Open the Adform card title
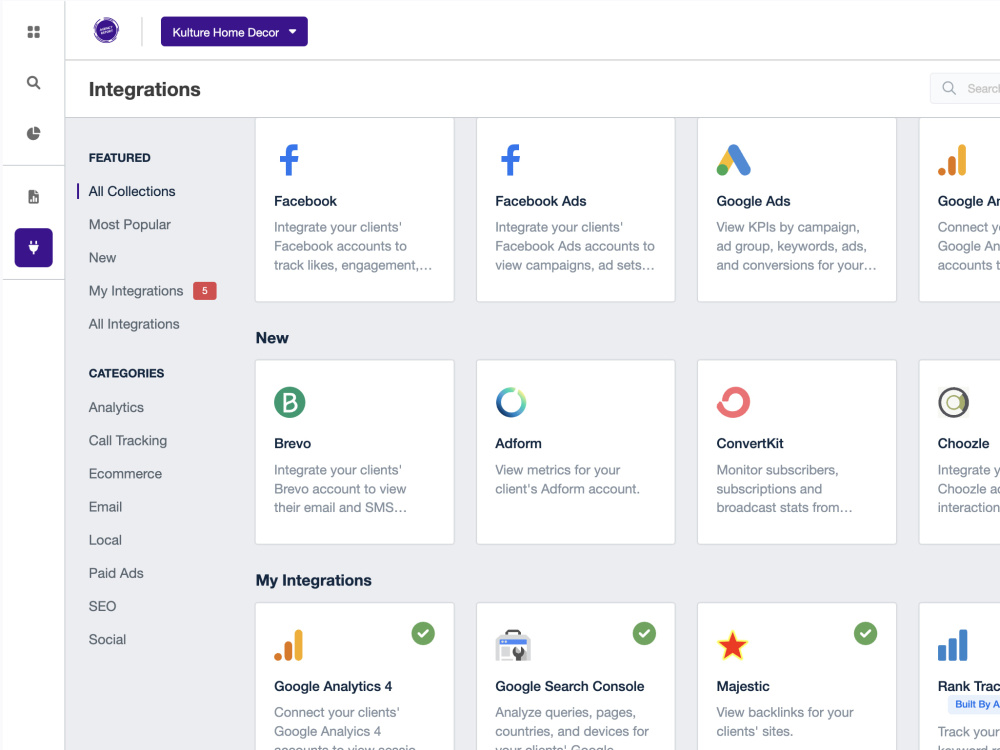The width and height of the screenshot is (1000, 750). 518,443
